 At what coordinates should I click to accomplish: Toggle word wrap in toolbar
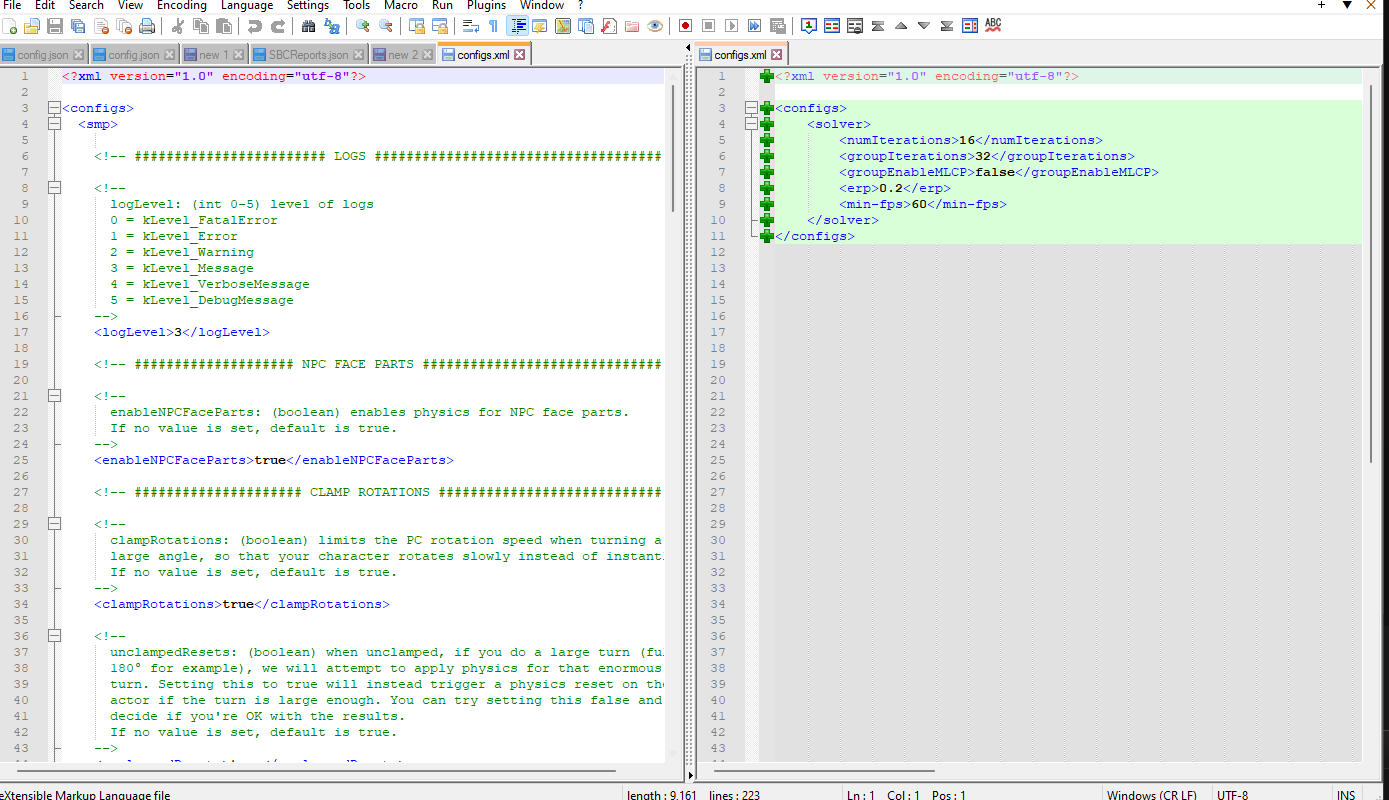470,26
